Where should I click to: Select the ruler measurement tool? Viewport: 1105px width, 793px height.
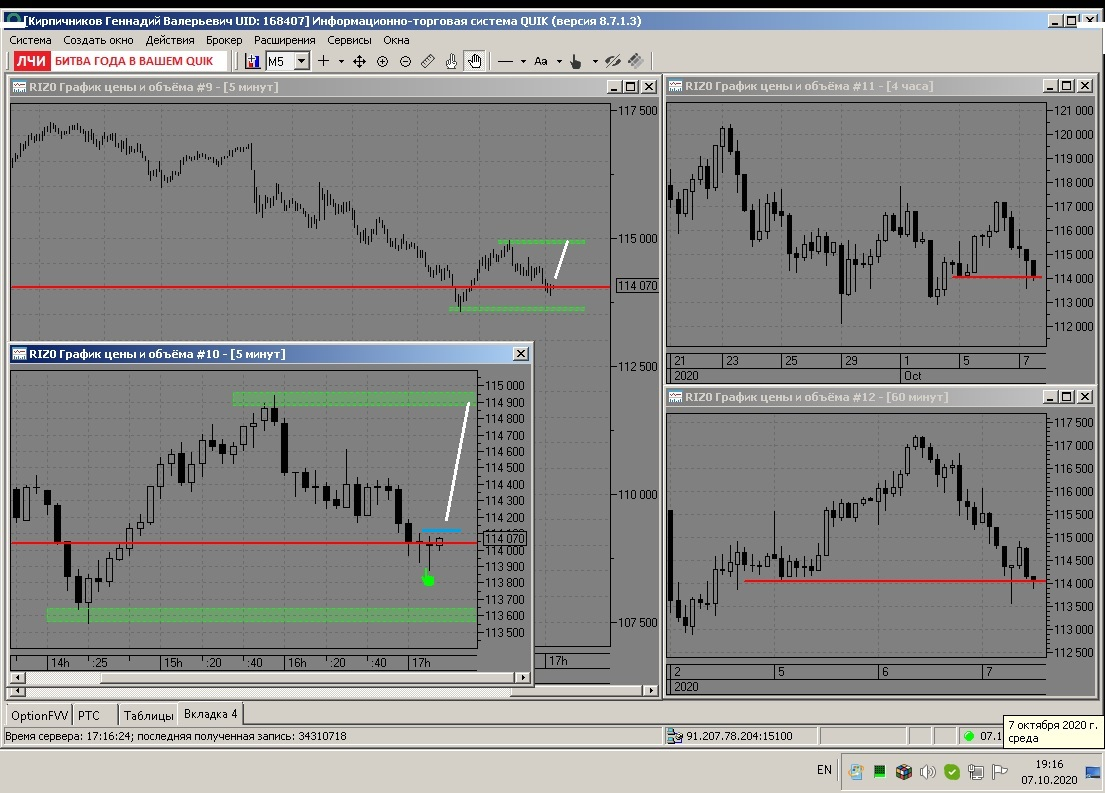[x=428, y=61]
